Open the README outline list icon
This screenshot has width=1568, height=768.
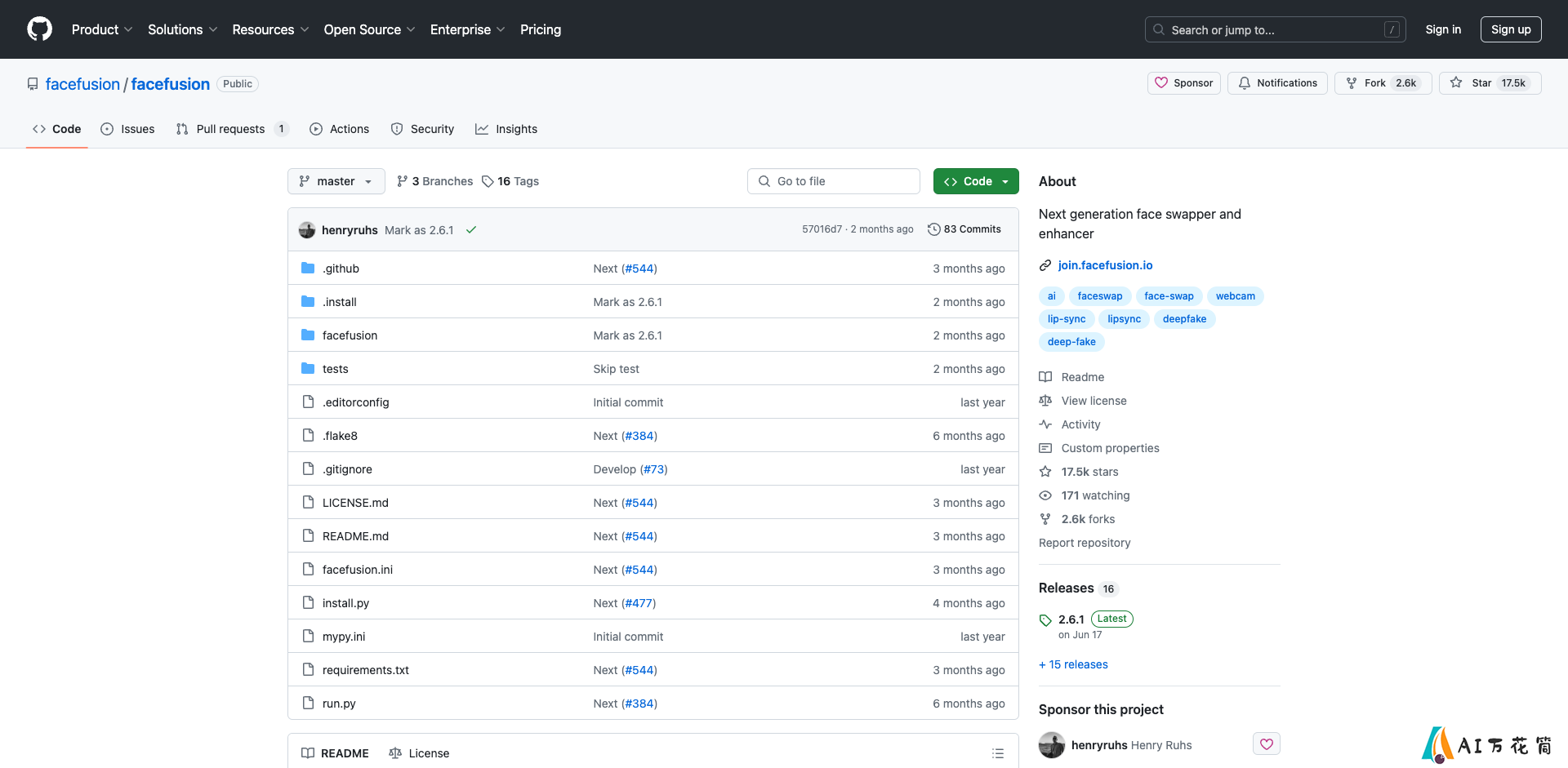click(997, 753)
